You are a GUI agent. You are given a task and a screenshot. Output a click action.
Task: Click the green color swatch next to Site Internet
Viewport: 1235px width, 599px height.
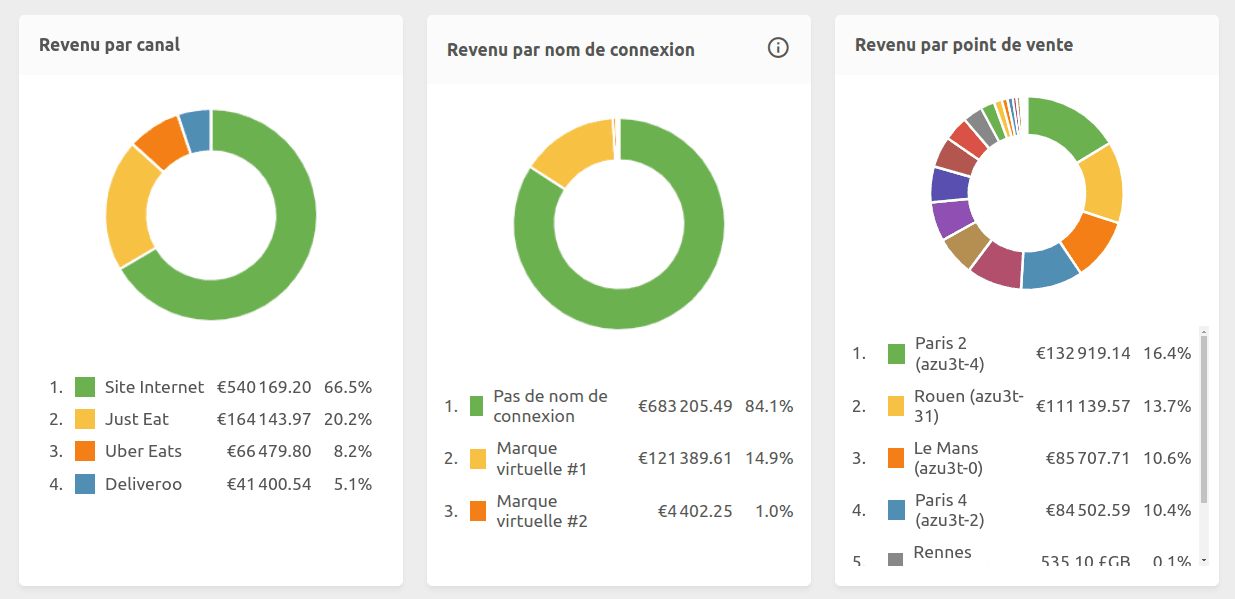click(x=84, y=386)
